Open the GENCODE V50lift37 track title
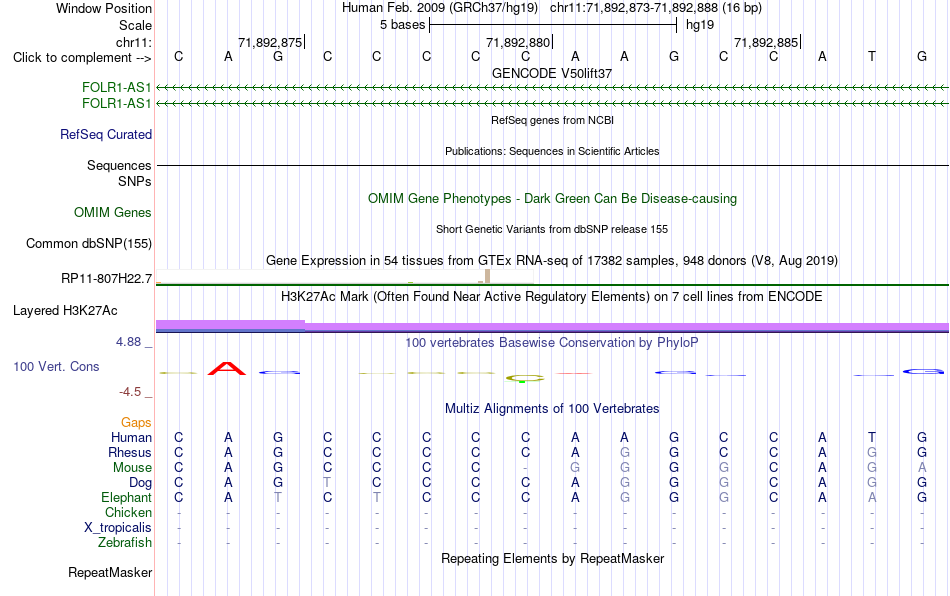 point(552,73)
